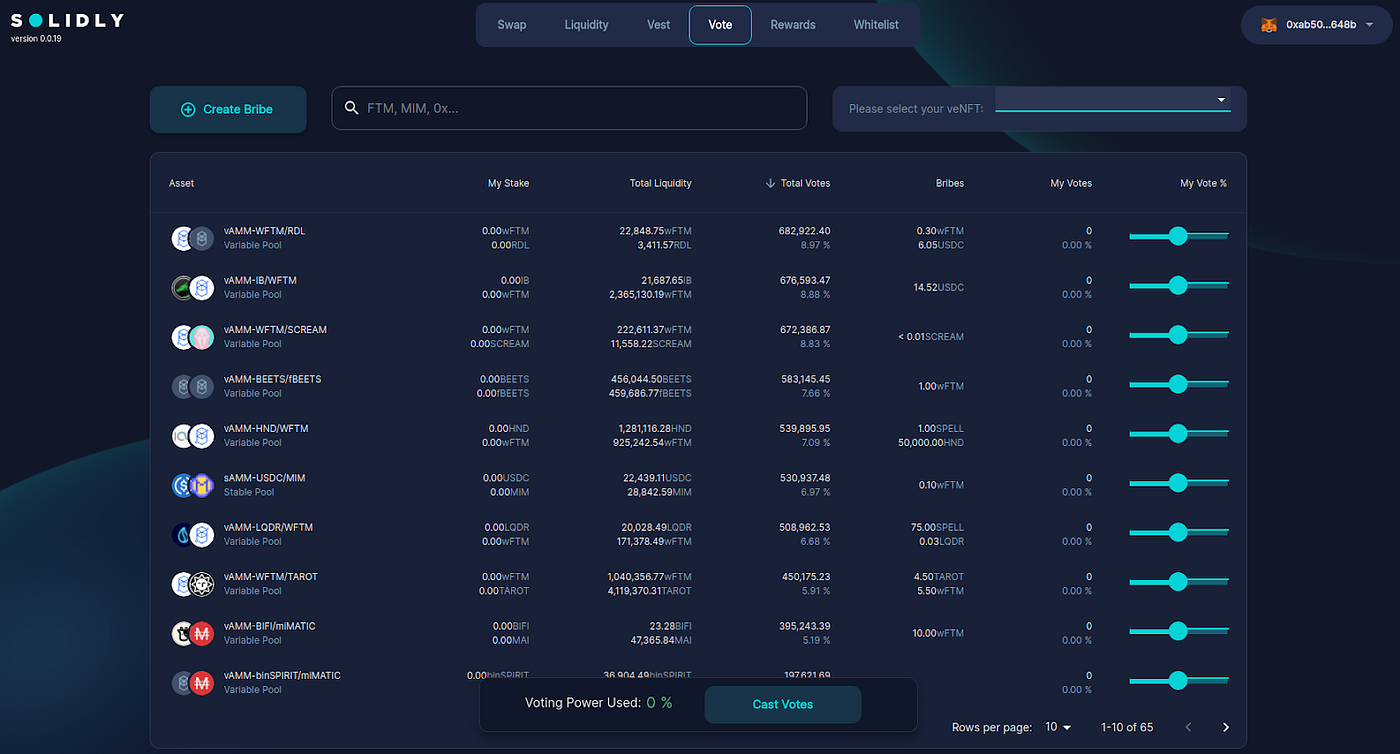This screenshot has height=754, width=1400.
Task: Click the search magnifier icon
Action: pyautogui.click(x=351, y=108)
